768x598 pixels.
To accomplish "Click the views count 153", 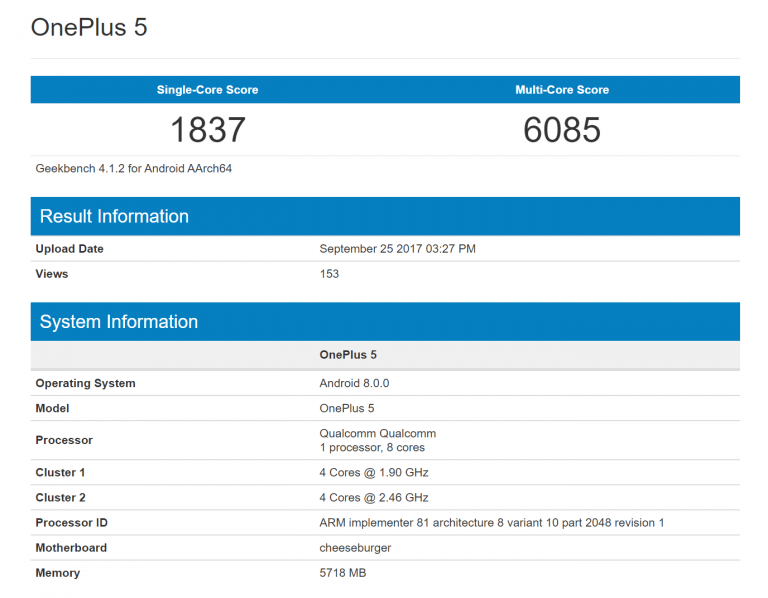I will click(329, 274).
